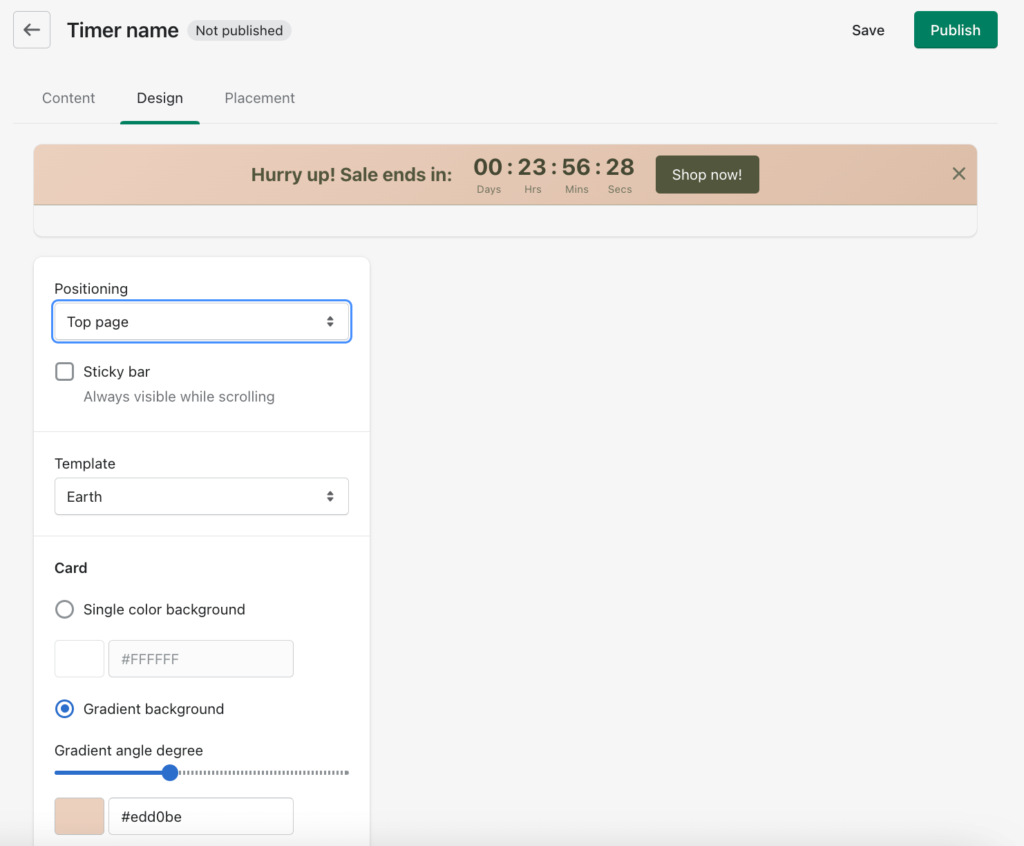
Task: Click the Gradient angle degree slider handle
Action: [170, 772]
